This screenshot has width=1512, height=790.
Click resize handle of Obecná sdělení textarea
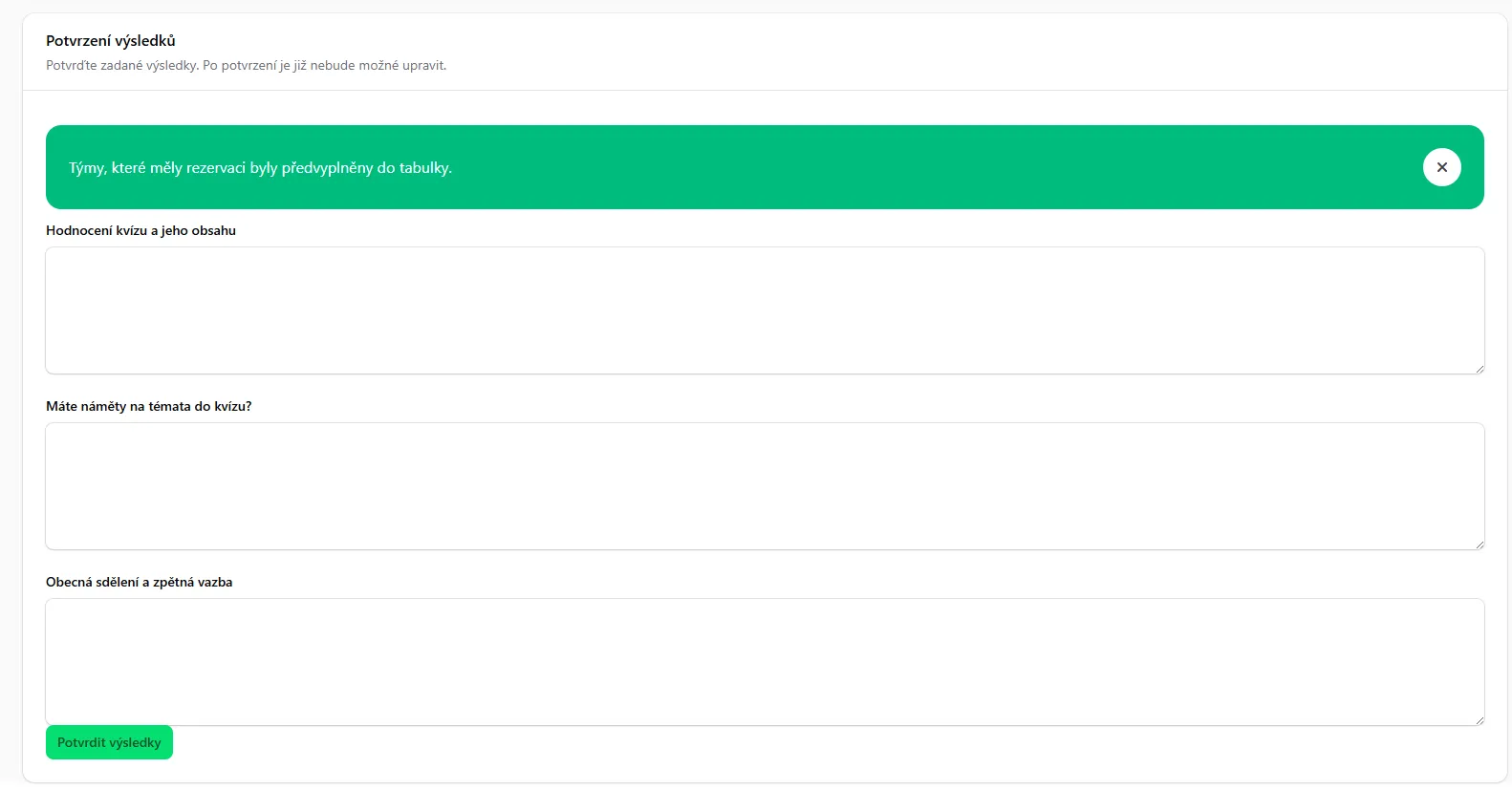(x=1479, y=719)
